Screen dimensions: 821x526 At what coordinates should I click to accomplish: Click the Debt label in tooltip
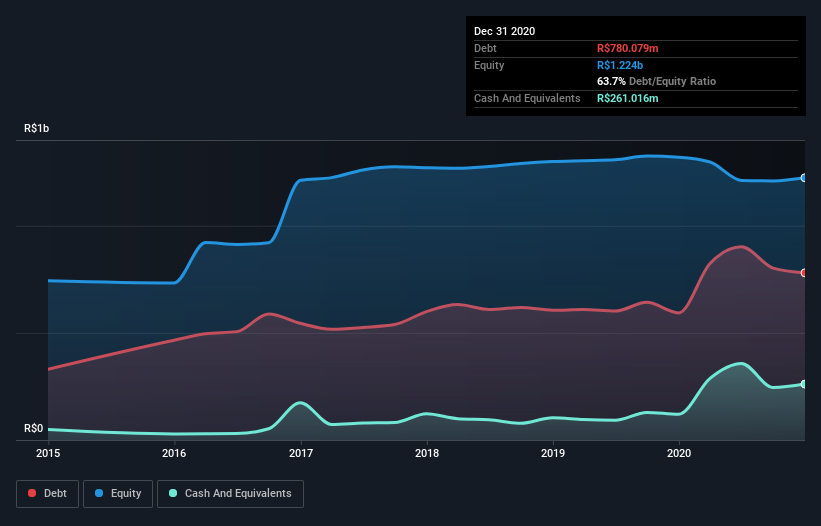(485, 48)
